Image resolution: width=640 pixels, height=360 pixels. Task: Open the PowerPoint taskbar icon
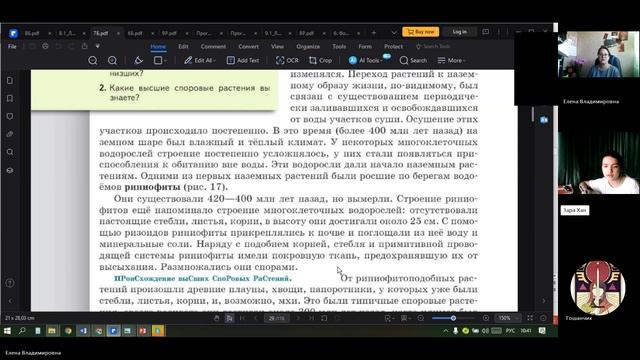click(143, 331)
